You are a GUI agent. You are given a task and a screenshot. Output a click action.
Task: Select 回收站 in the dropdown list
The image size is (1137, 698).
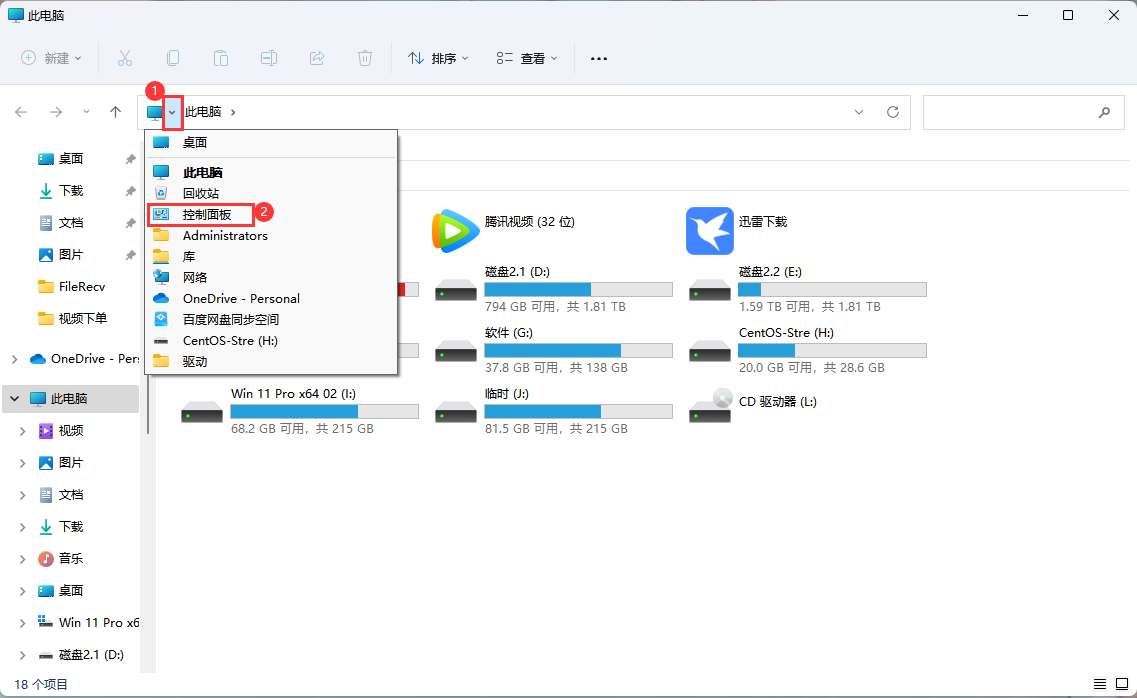(x=271, y=194)
